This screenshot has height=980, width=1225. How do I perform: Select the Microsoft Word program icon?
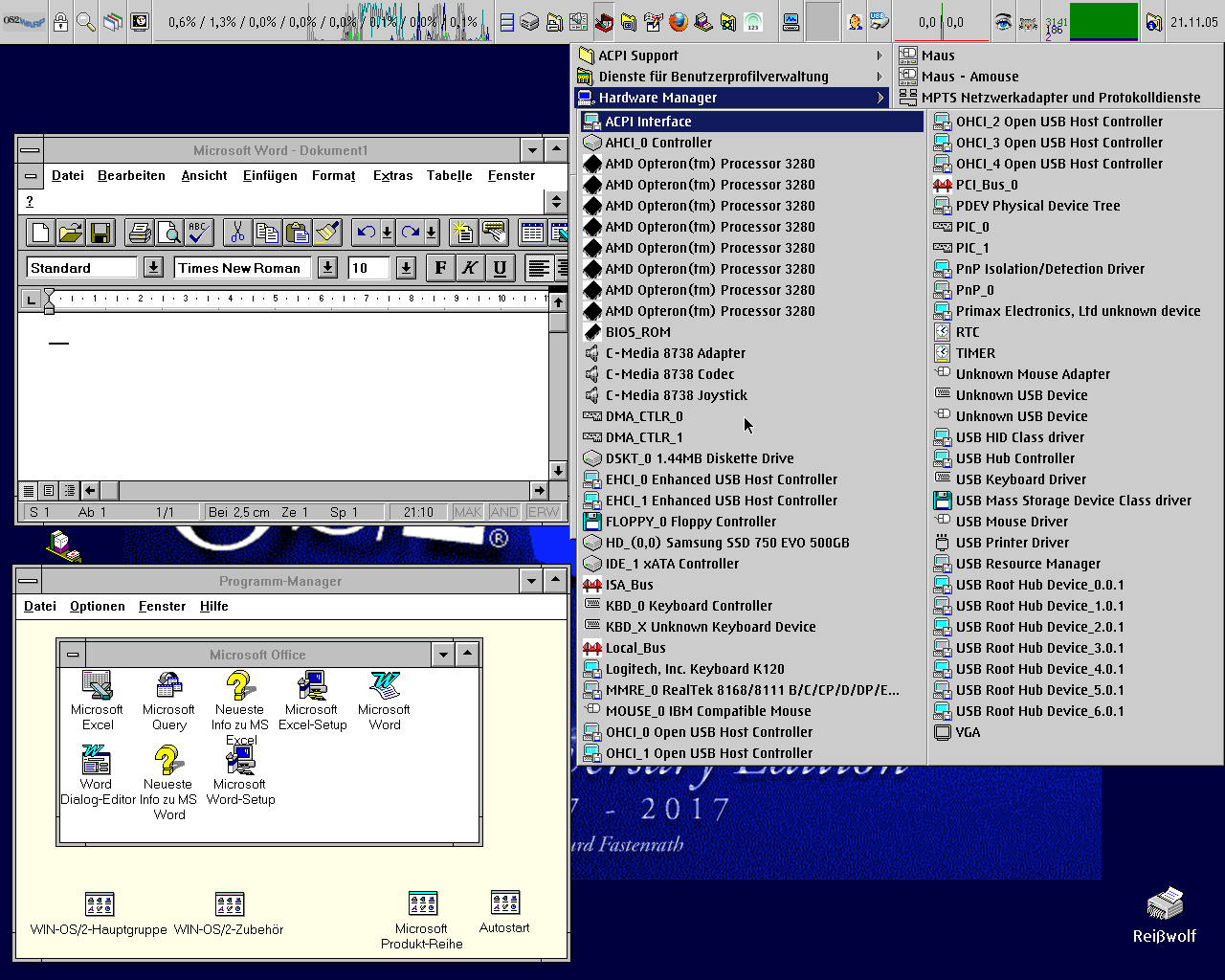click(384, 701)
